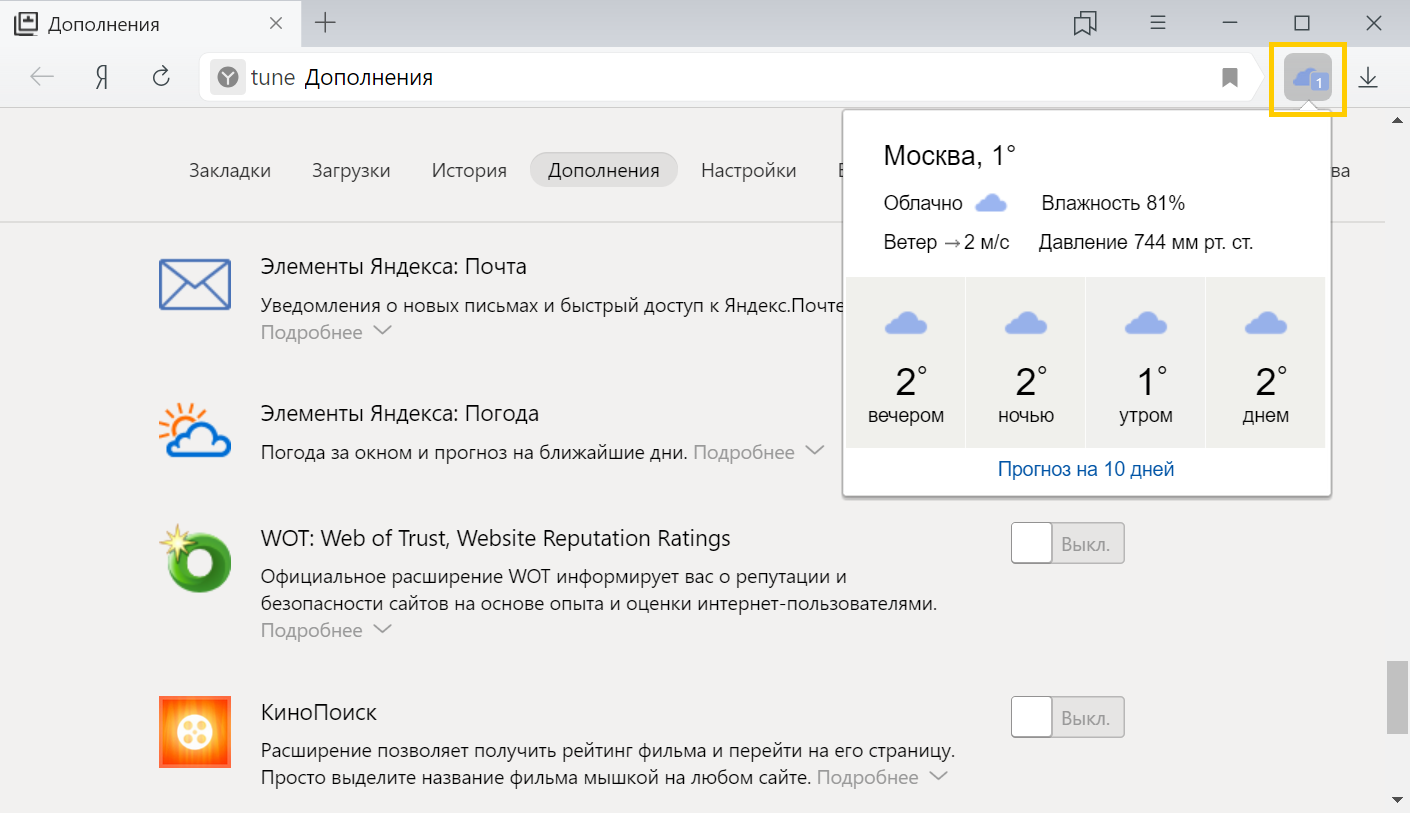Open the Настройки tab

pos(749,170)
